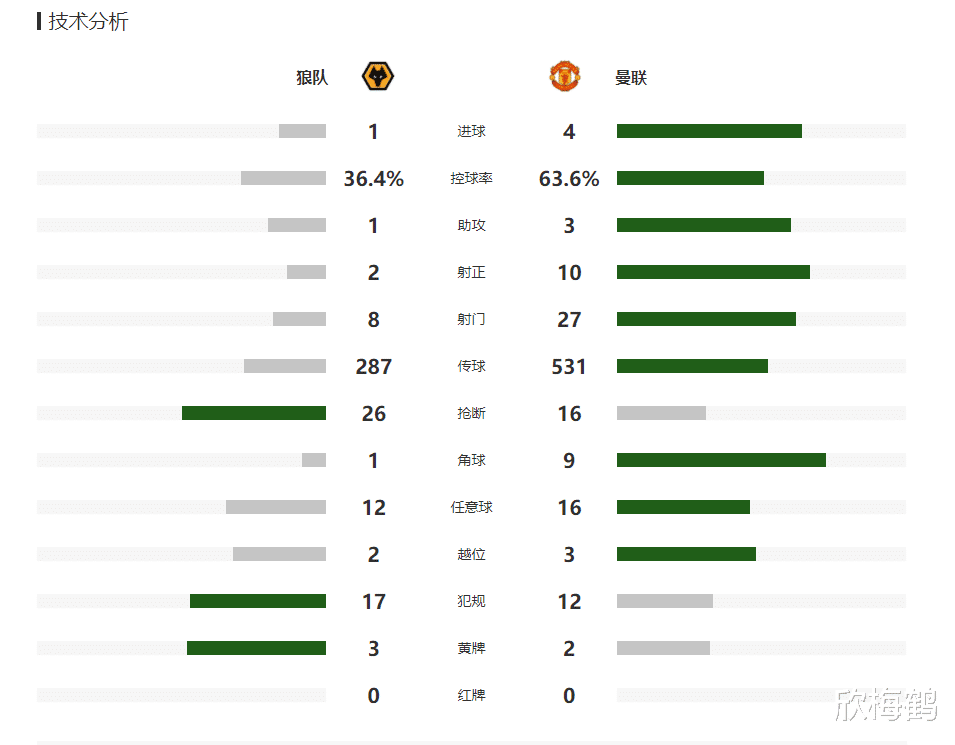Click Wolves' green 犯规 bar
Screen dimensions: 955x745
(258, 601)
